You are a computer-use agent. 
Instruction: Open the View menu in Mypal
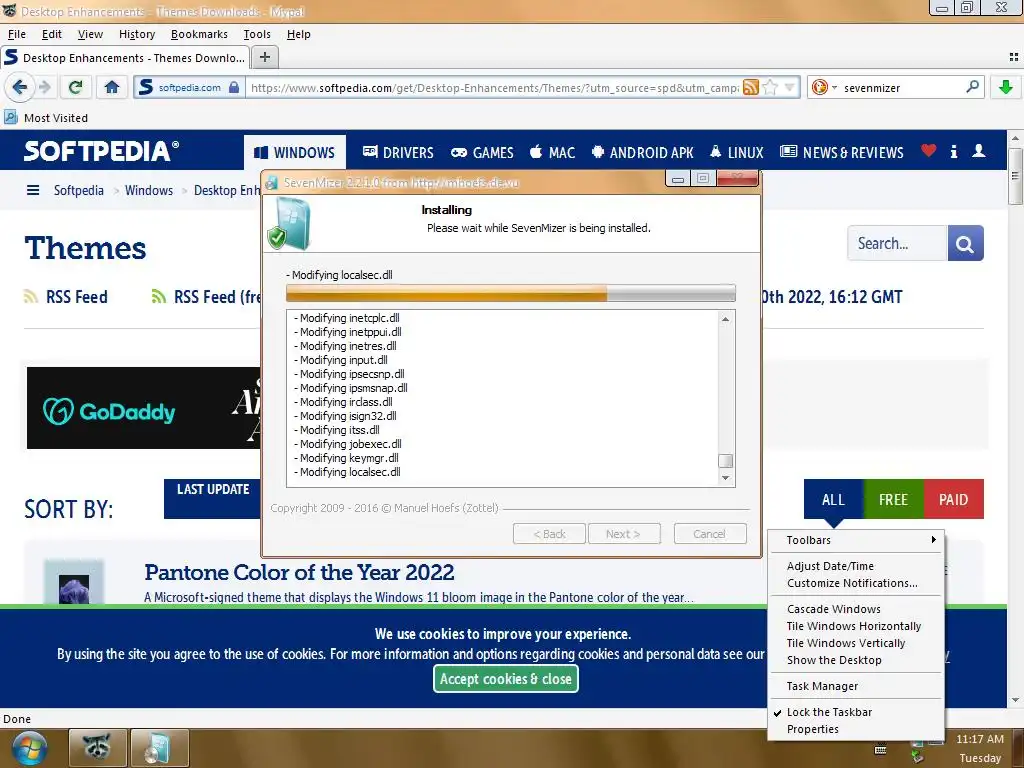point(90,34)
